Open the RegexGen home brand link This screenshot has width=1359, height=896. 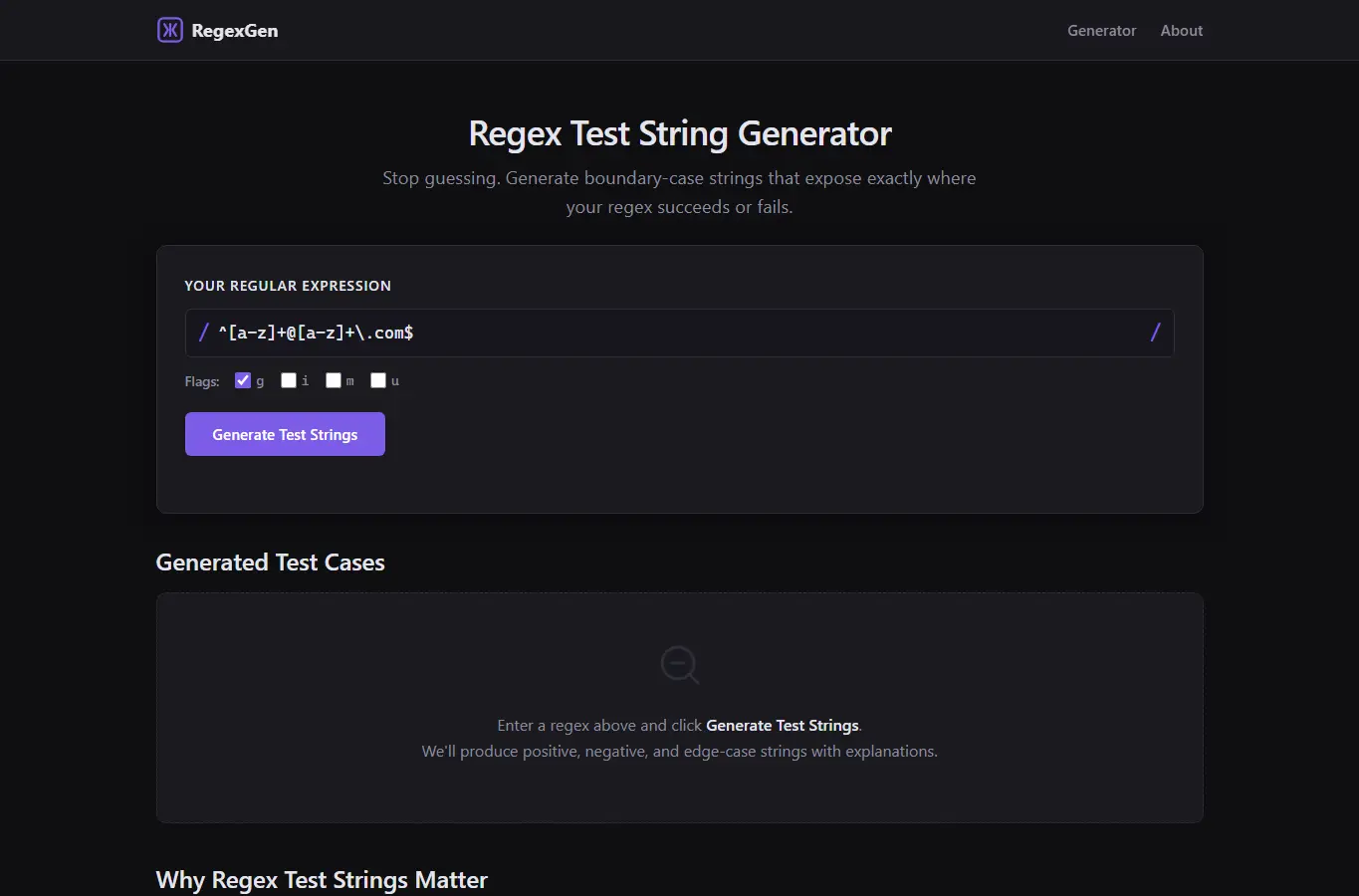(x=218, y=30)
